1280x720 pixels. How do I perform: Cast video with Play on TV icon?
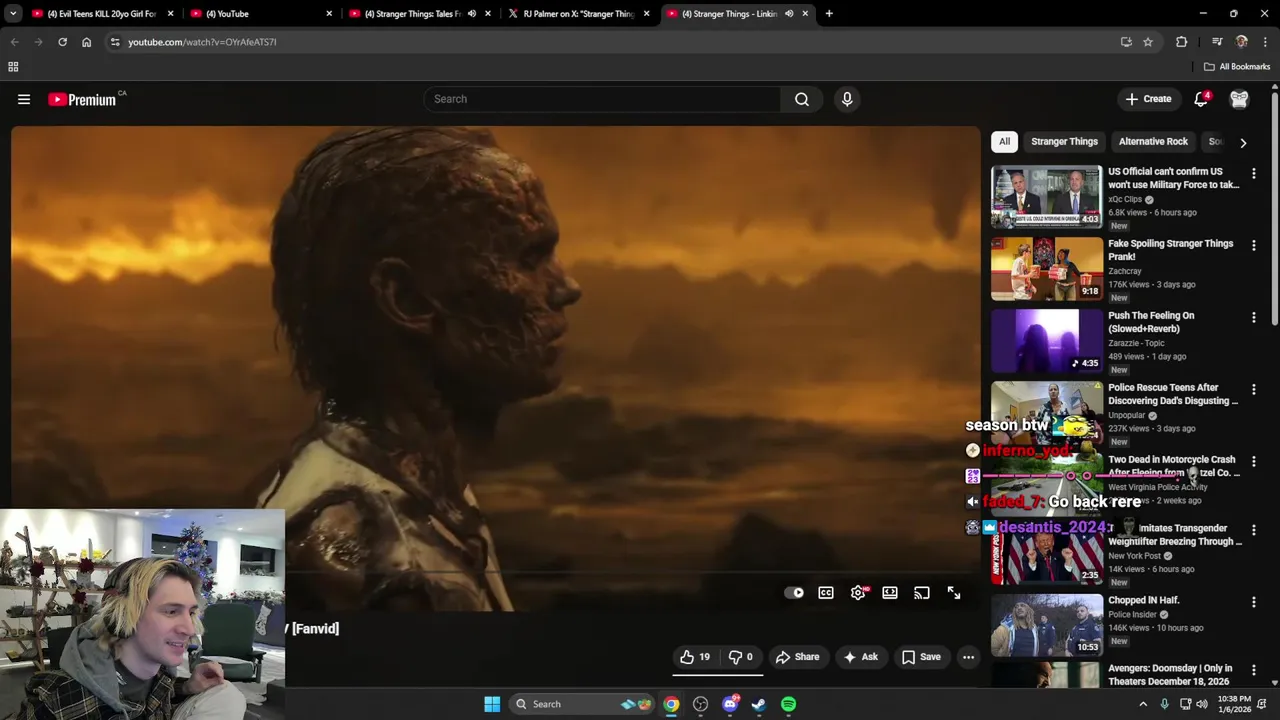click(922, 593)
